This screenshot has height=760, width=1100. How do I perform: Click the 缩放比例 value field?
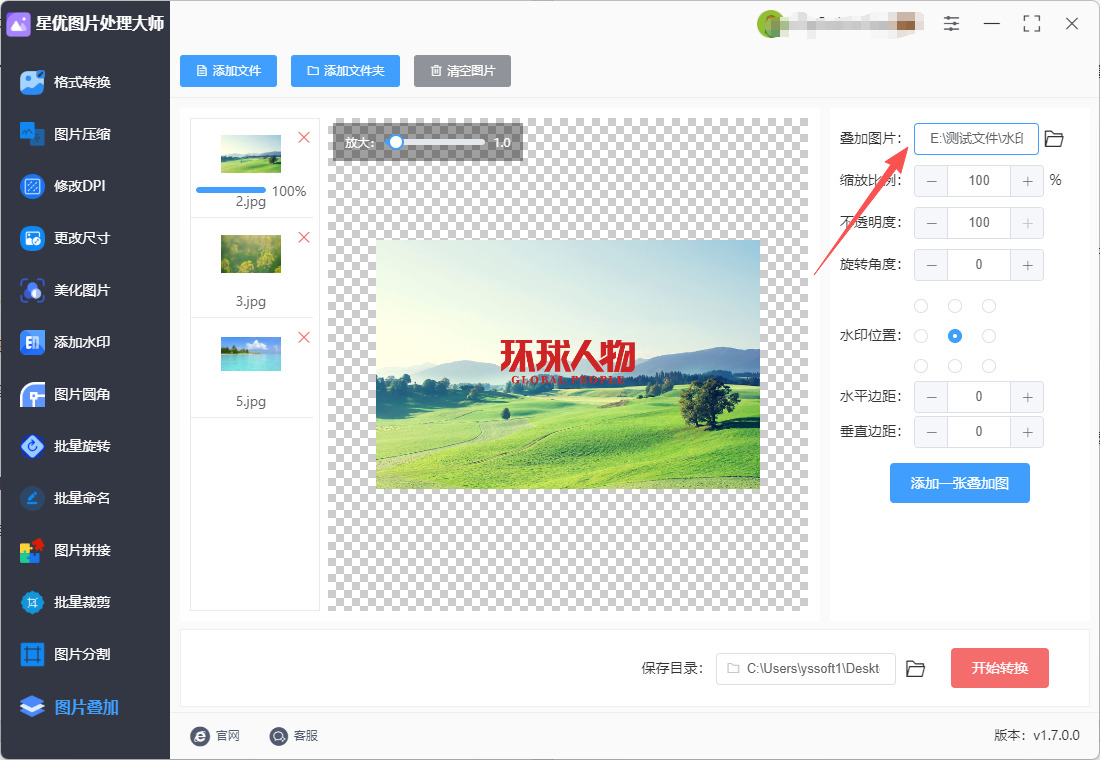coord(979,181)
